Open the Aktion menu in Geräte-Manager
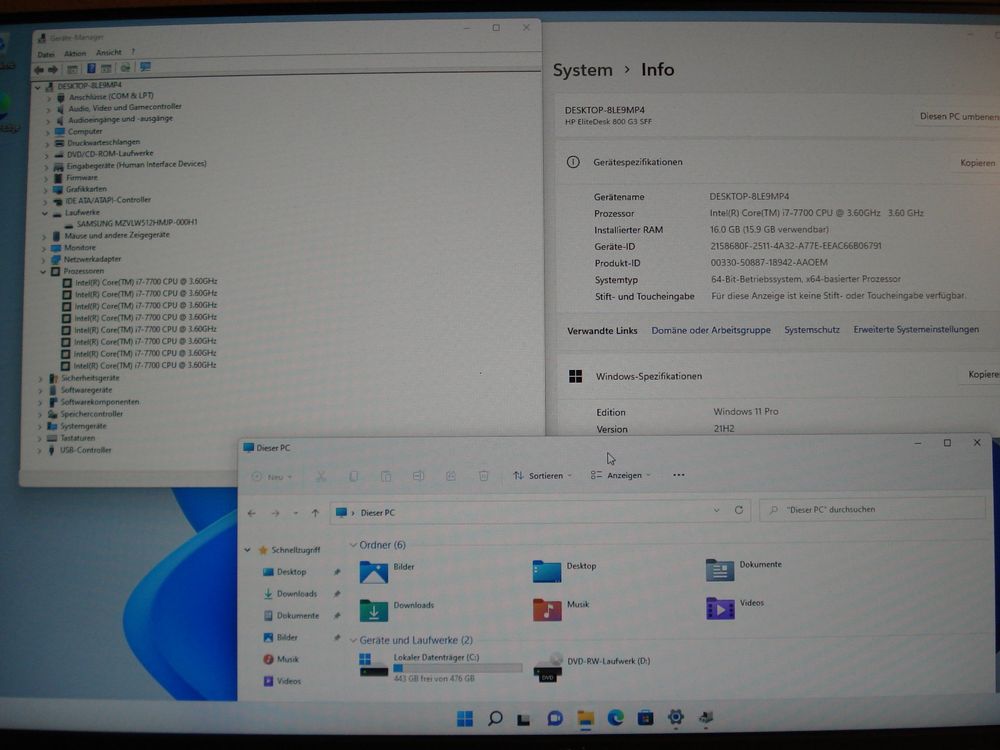1000x750 pixels. (75, 53)
